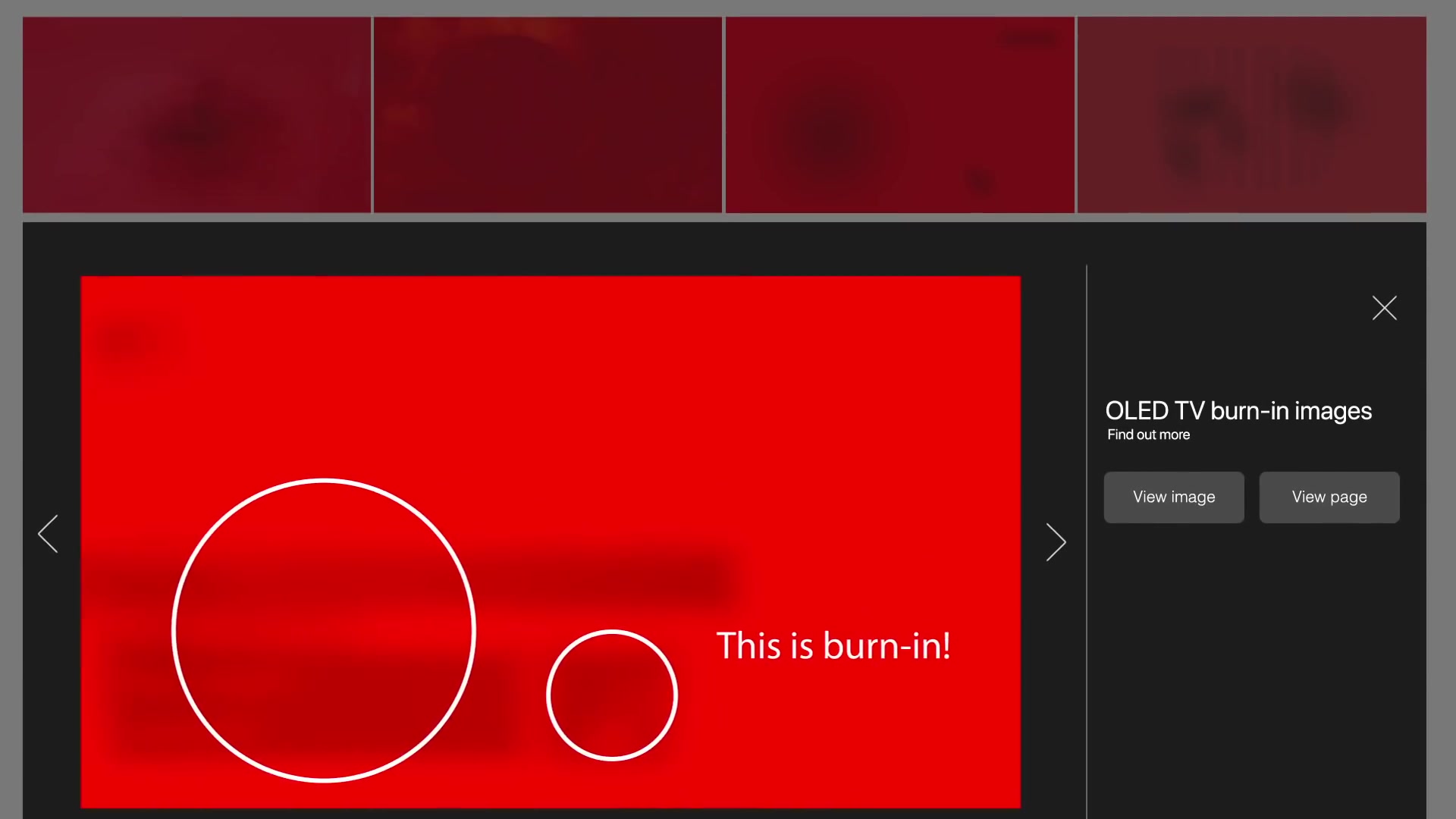Click the 'This is burn-in!' caption text
Image resolution: width=1456 pixels, height=819 pixels.
tap(833, 646)
